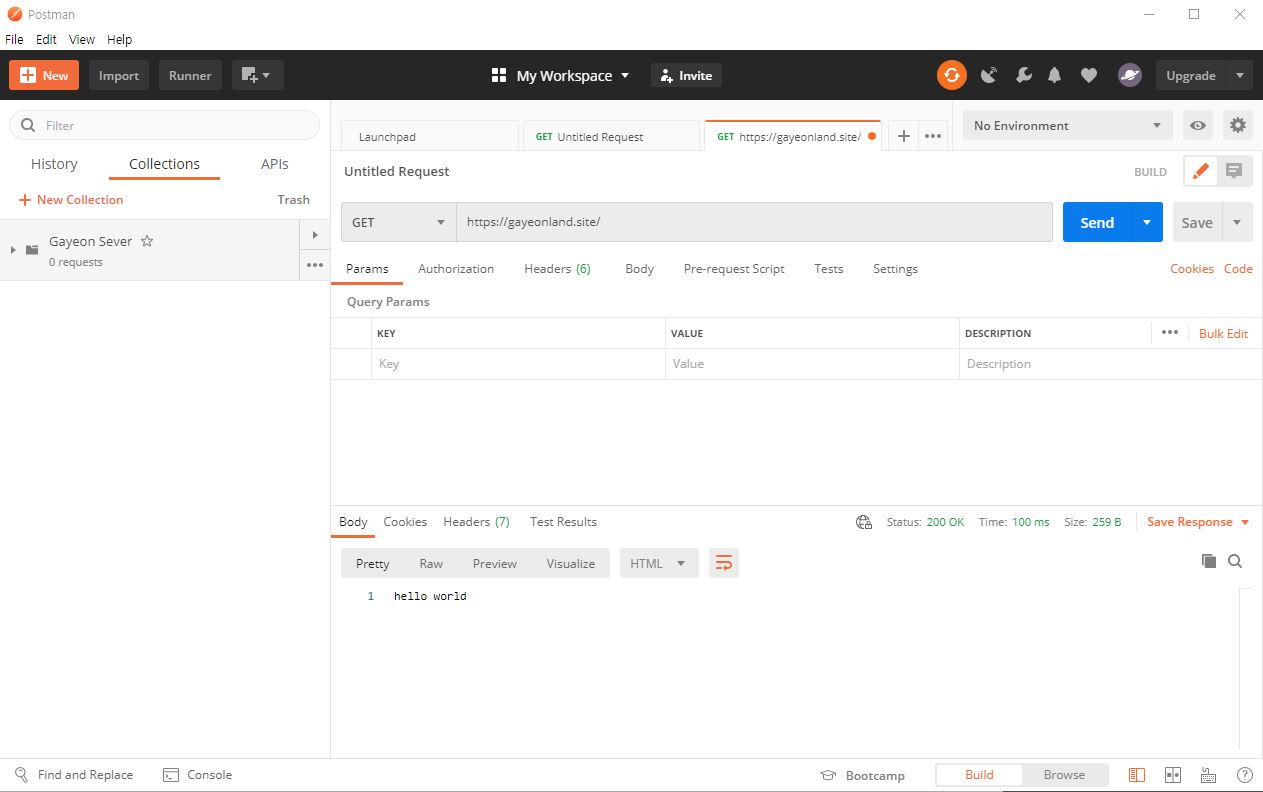The height and width of the screenshot is (792, 1263).
Task: Open the comments mode icon
Action: [x=1234, y=171]
